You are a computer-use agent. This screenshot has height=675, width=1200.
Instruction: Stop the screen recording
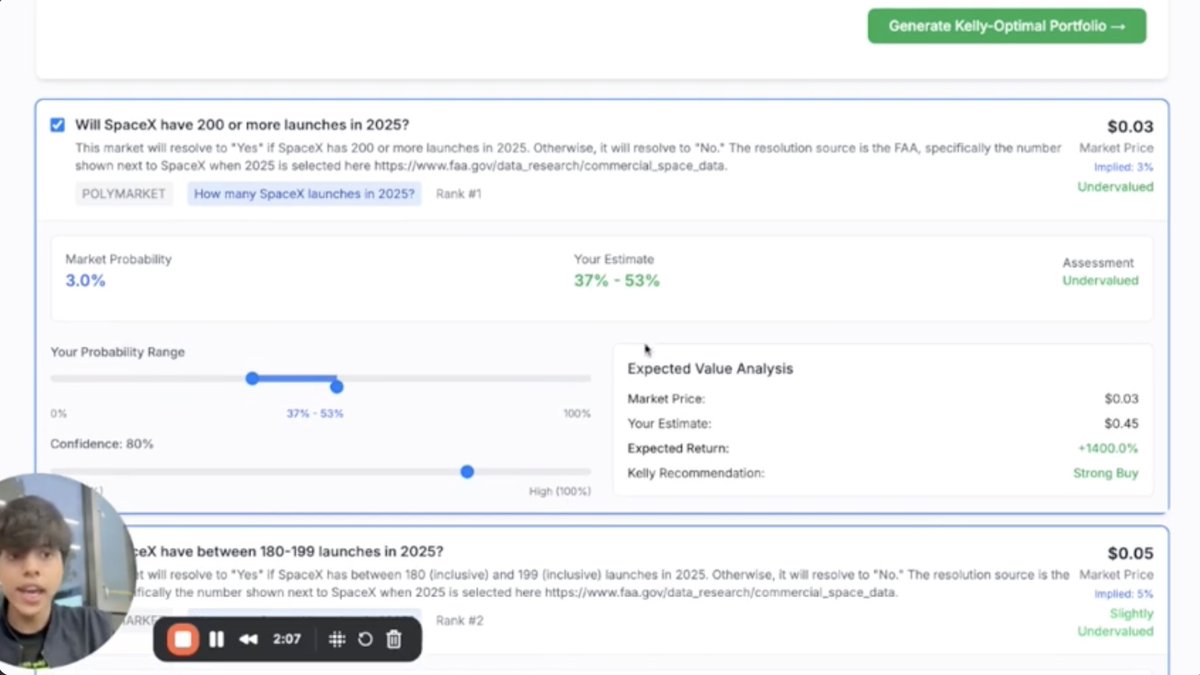click(182, 639)
